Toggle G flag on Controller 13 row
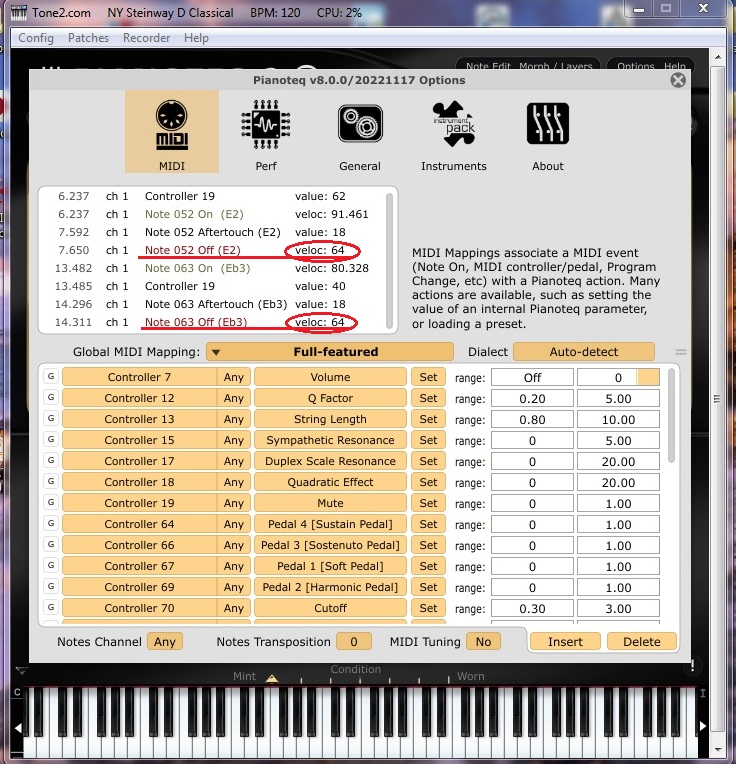Viewport: 736px width, 764px height. coord(51,419)
